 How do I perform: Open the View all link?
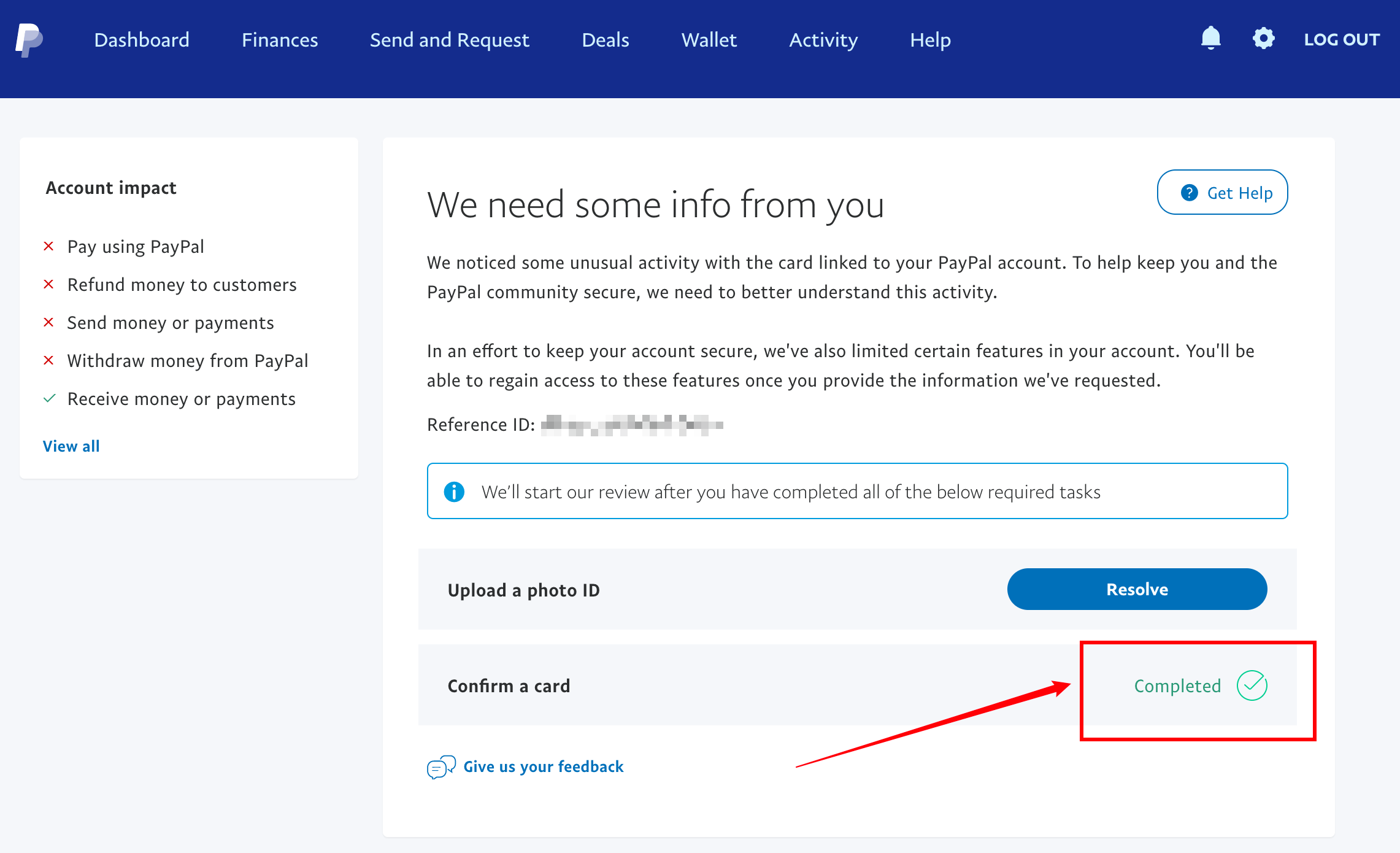(x=71, y=446)
